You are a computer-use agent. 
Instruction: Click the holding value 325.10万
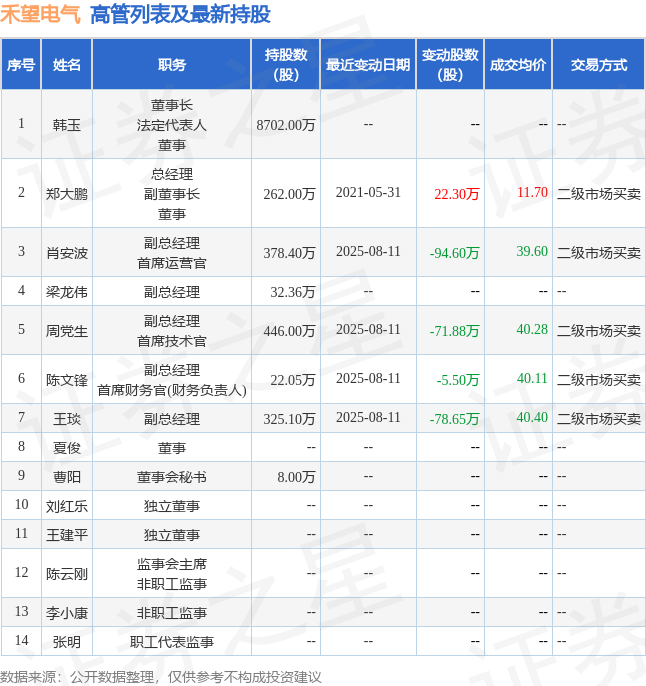(289, 419)
